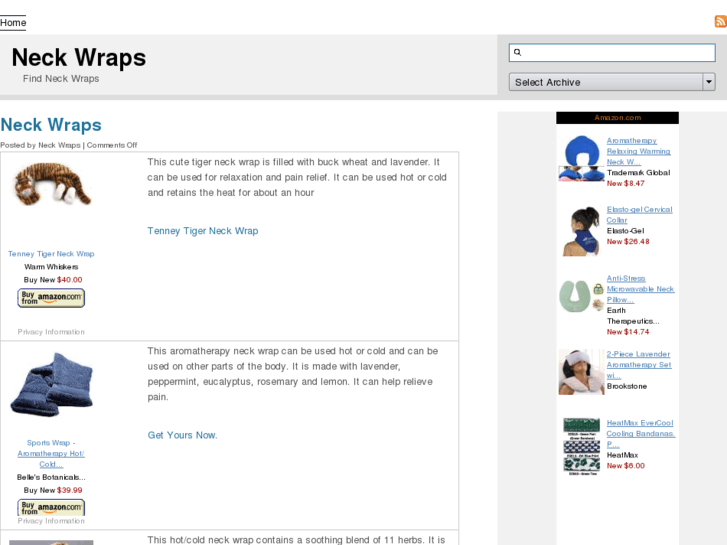Click the New $6.00 price text
This screenshot has width=727, height=545.
[625, 466]
